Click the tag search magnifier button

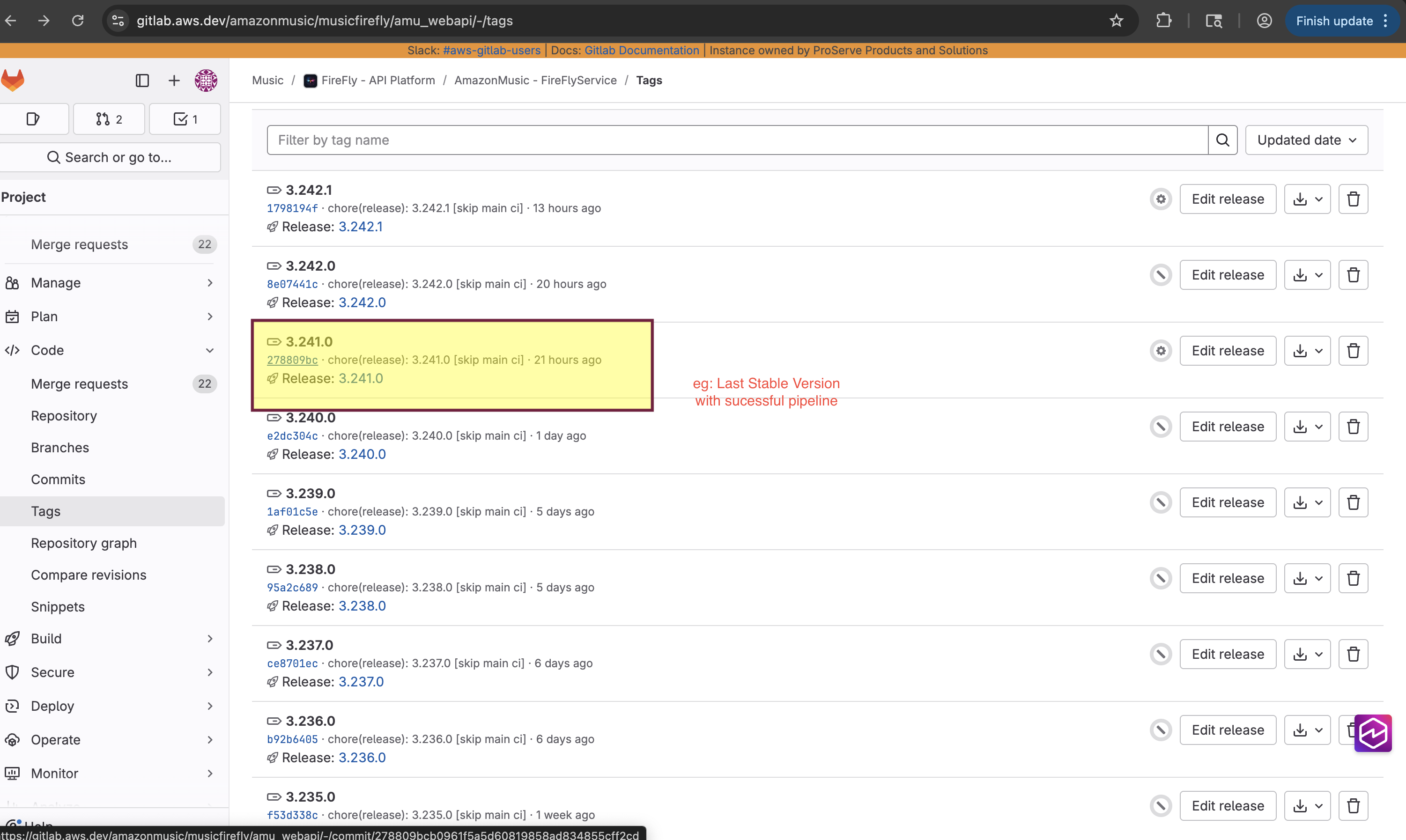1222,140
